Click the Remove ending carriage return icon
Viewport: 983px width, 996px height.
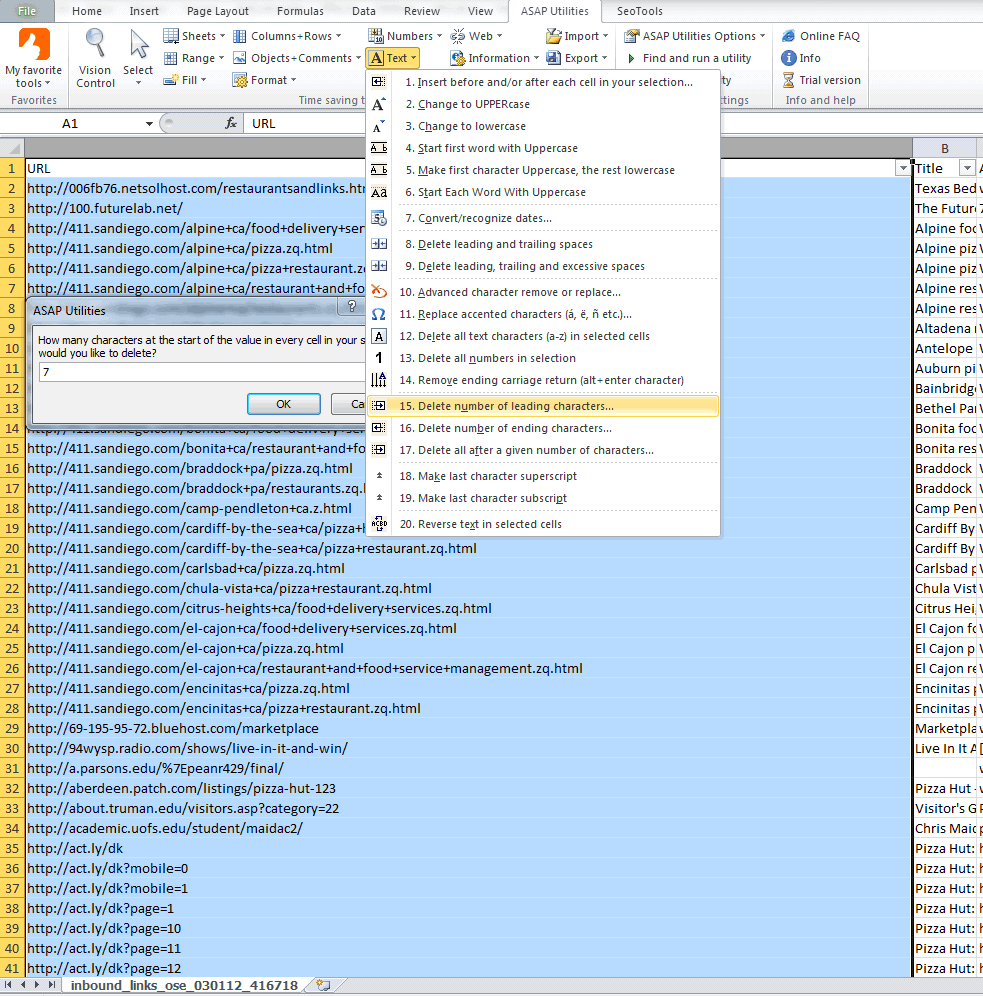pos(378,380)
